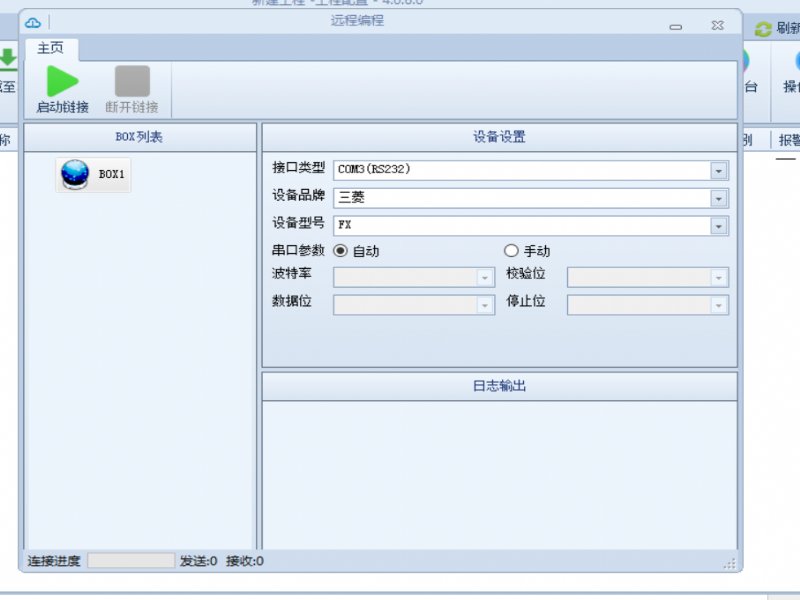Click the gray 断开链接 stop icon
The image size is (800, 600).
[132, 81]
